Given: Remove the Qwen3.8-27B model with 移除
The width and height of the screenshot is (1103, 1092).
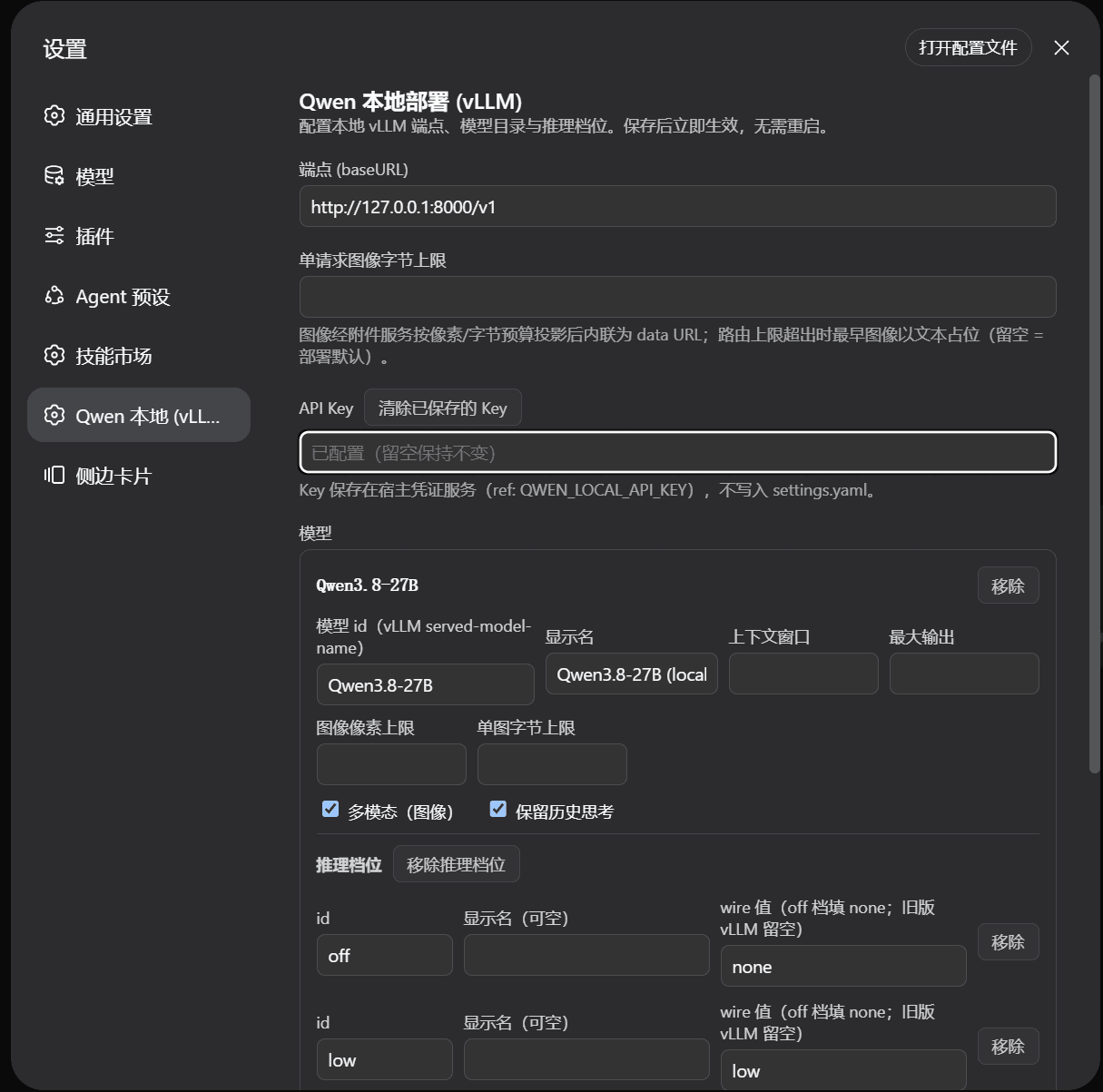Looking at the screenshot, I should [1008, 585].
